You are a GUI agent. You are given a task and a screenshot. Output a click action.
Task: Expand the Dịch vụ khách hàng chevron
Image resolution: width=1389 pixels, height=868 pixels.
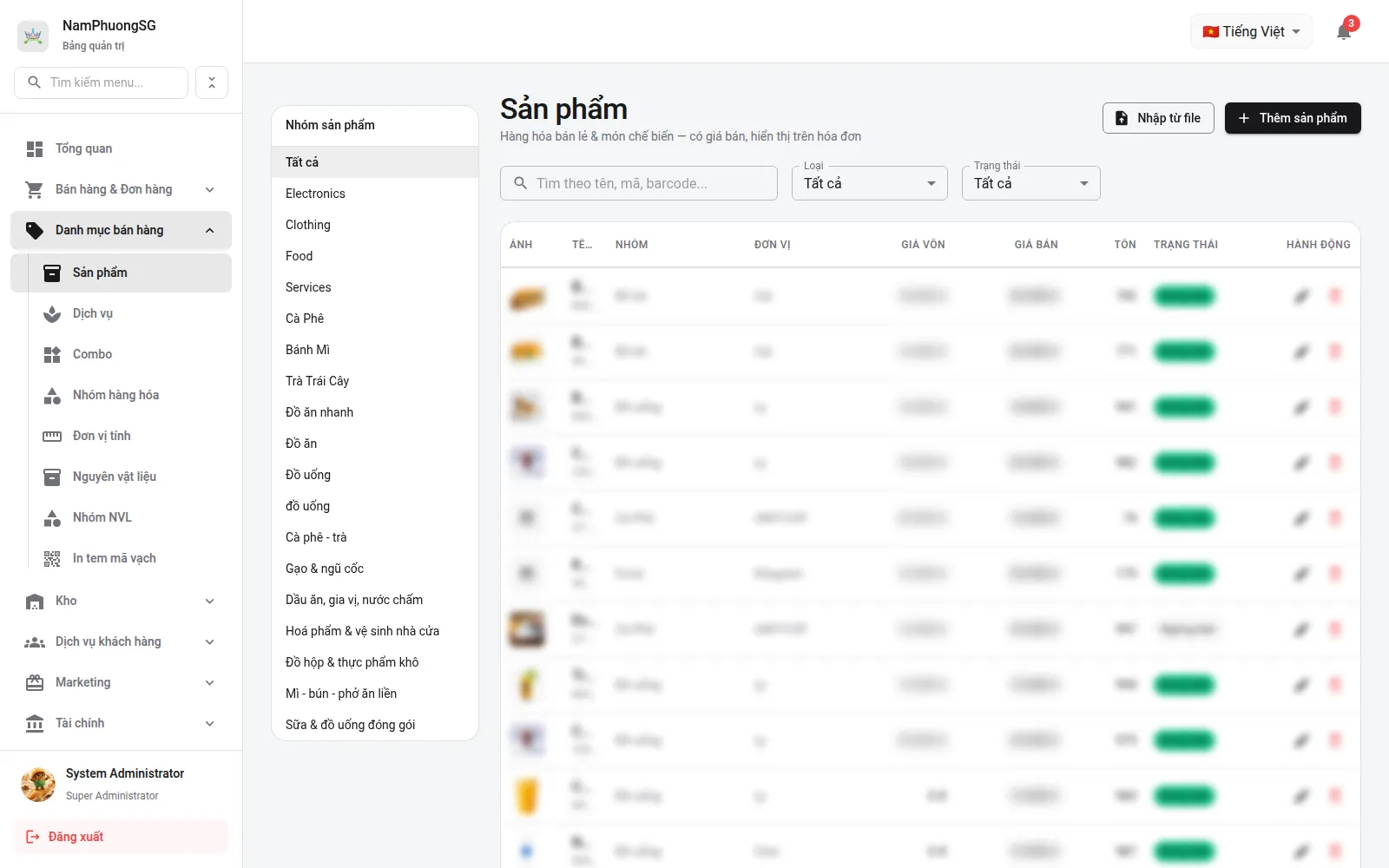click(210, 642)
